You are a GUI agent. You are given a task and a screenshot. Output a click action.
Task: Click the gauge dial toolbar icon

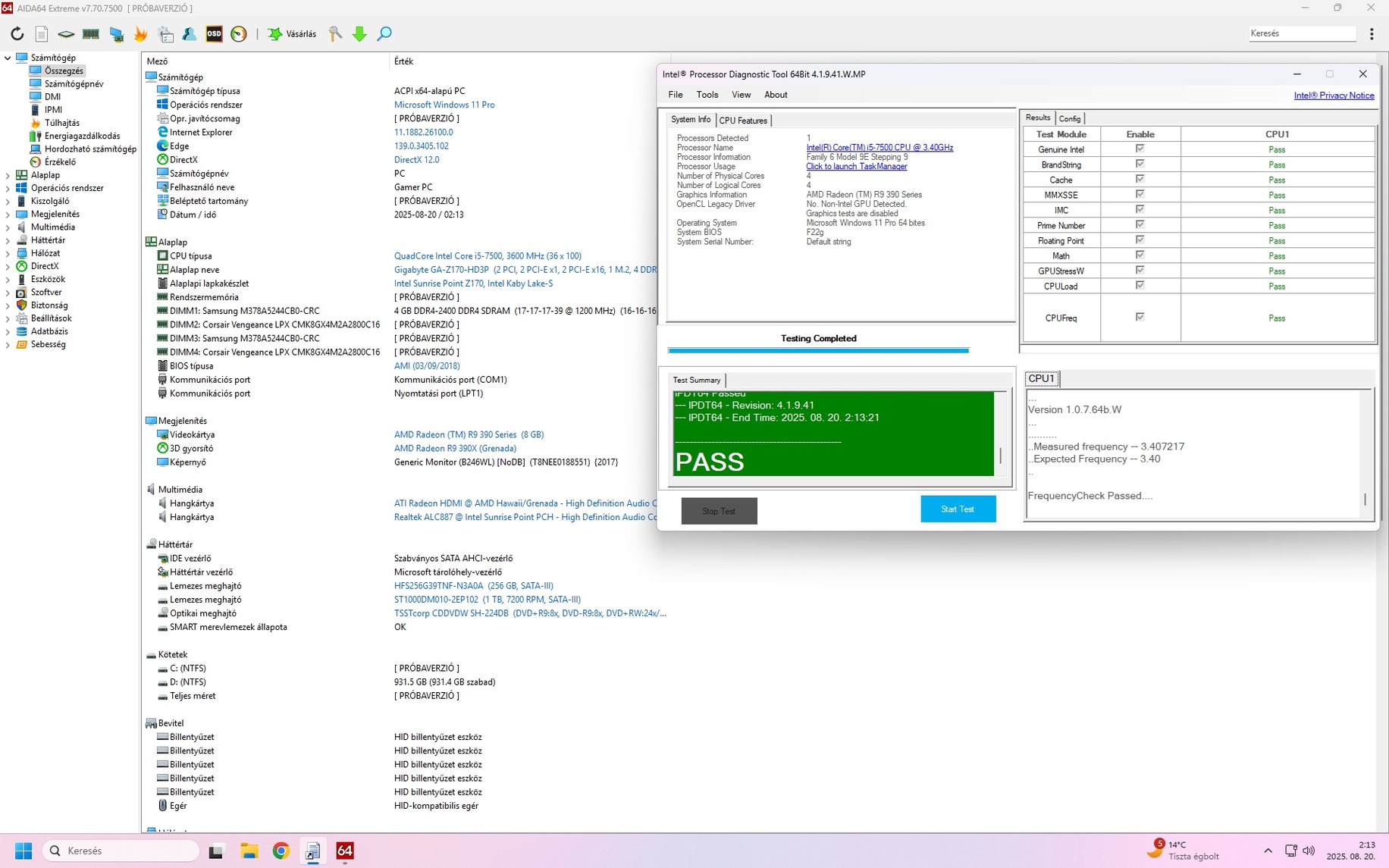pyautogui.click(x=239, y=34)
